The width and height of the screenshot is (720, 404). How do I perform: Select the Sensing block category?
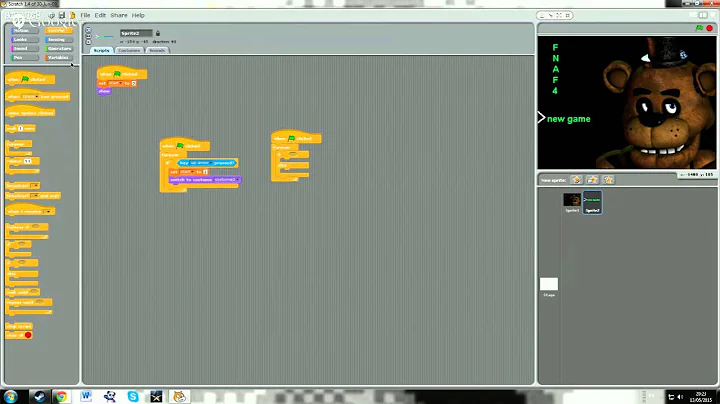pyautogui.click(x=59, y=39)
